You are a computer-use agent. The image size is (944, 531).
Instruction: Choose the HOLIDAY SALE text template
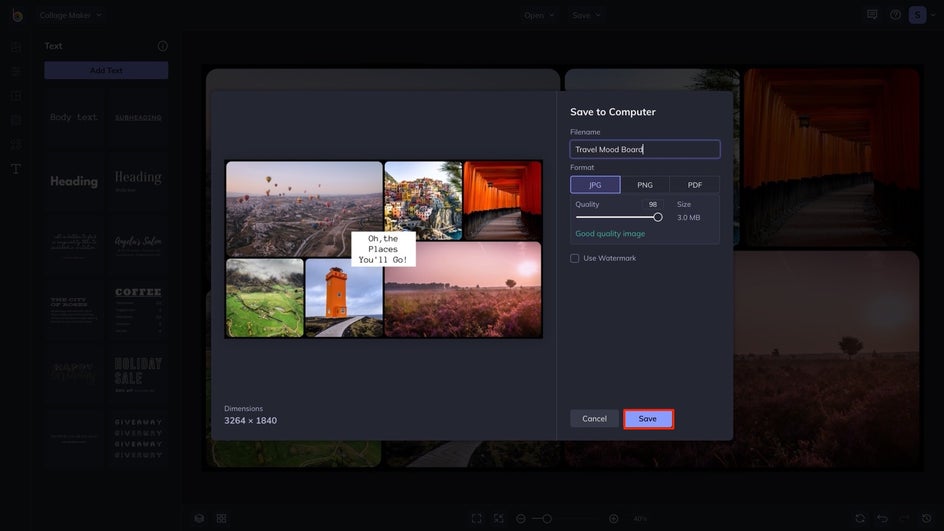click(138, 374)
